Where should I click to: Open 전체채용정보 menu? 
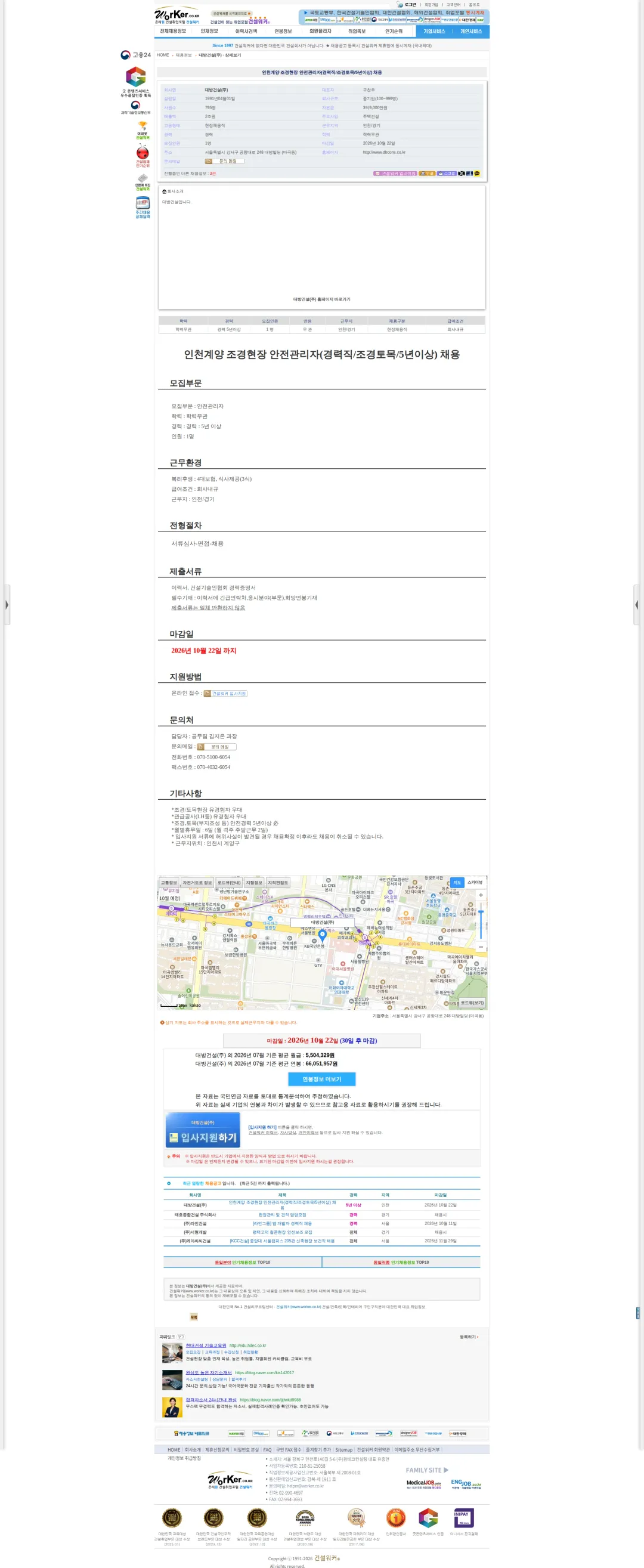(173, 31)
